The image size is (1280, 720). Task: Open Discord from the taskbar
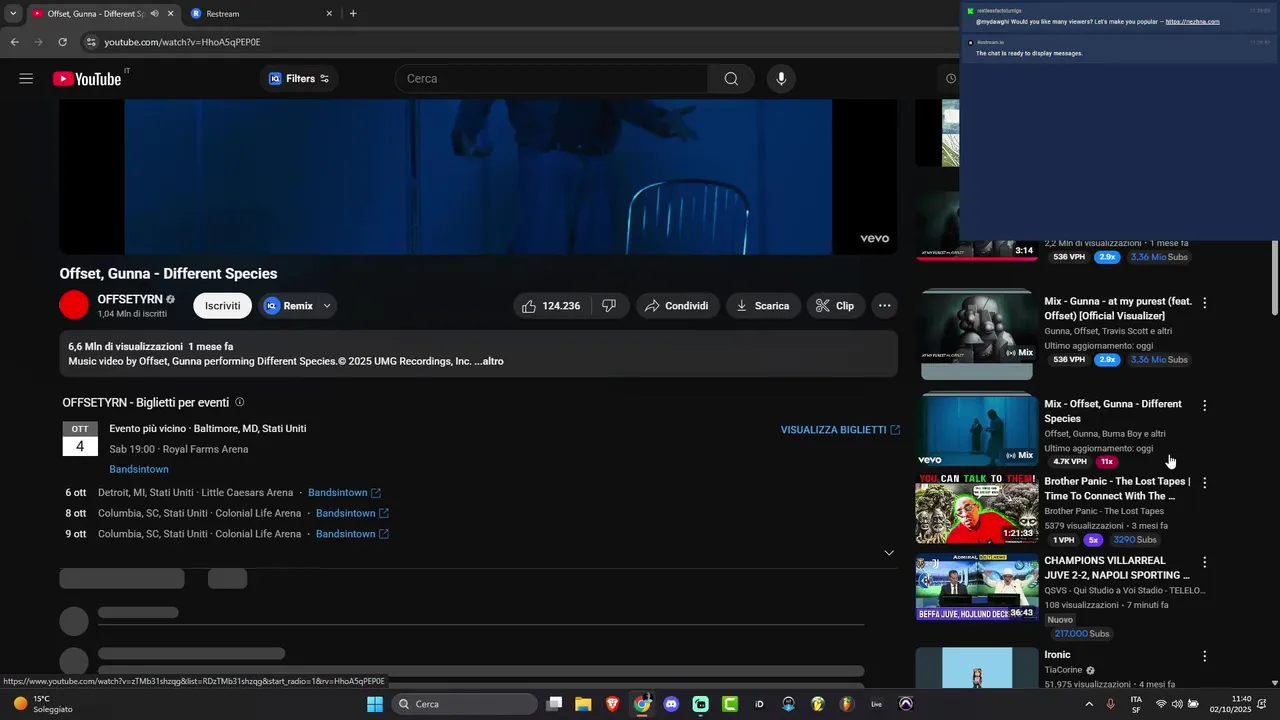pyautogui.click(x=671, y=704)
